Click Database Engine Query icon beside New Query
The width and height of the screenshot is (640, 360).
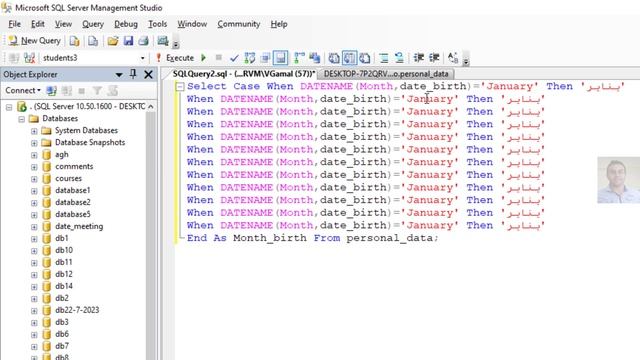74,41
